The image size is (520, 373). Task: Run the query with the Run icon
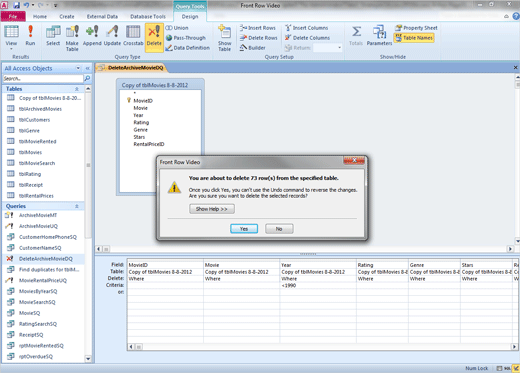30,35
